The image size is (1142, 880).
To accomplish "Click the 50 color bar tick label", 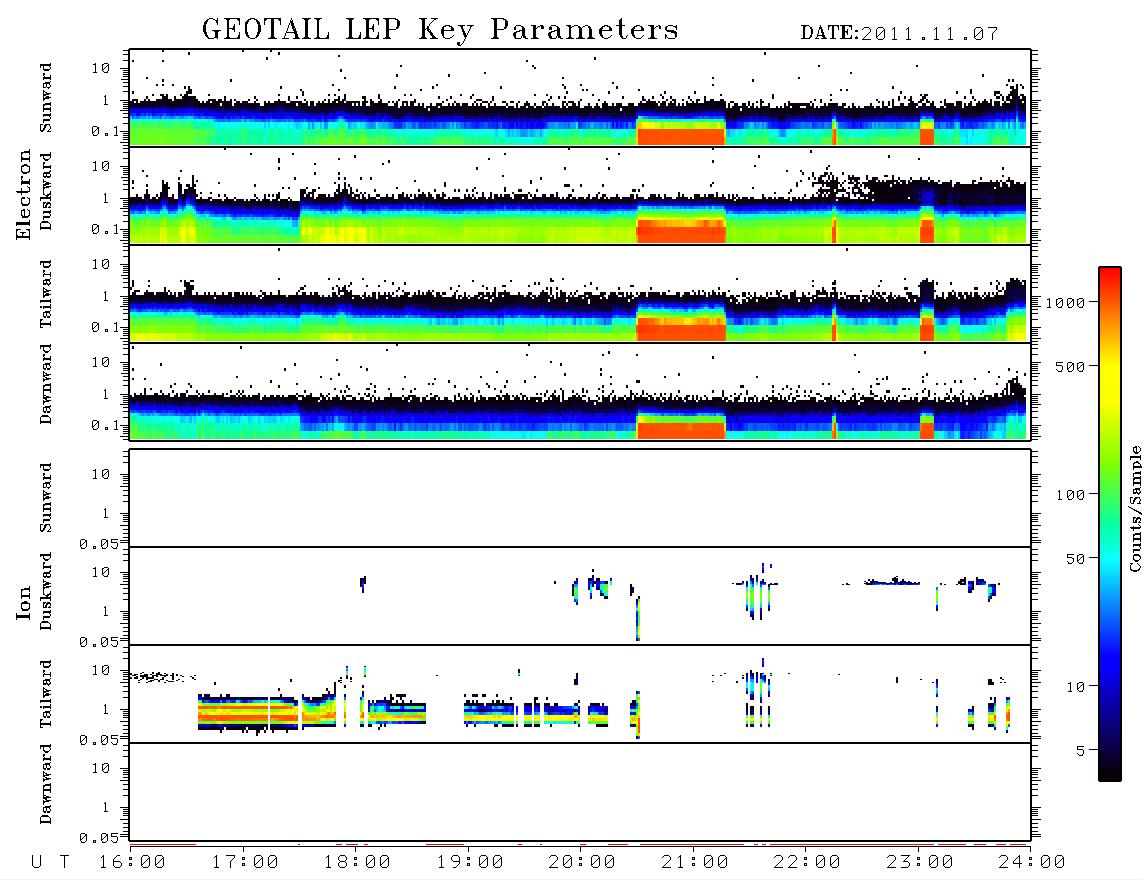I will (1075, 559).
